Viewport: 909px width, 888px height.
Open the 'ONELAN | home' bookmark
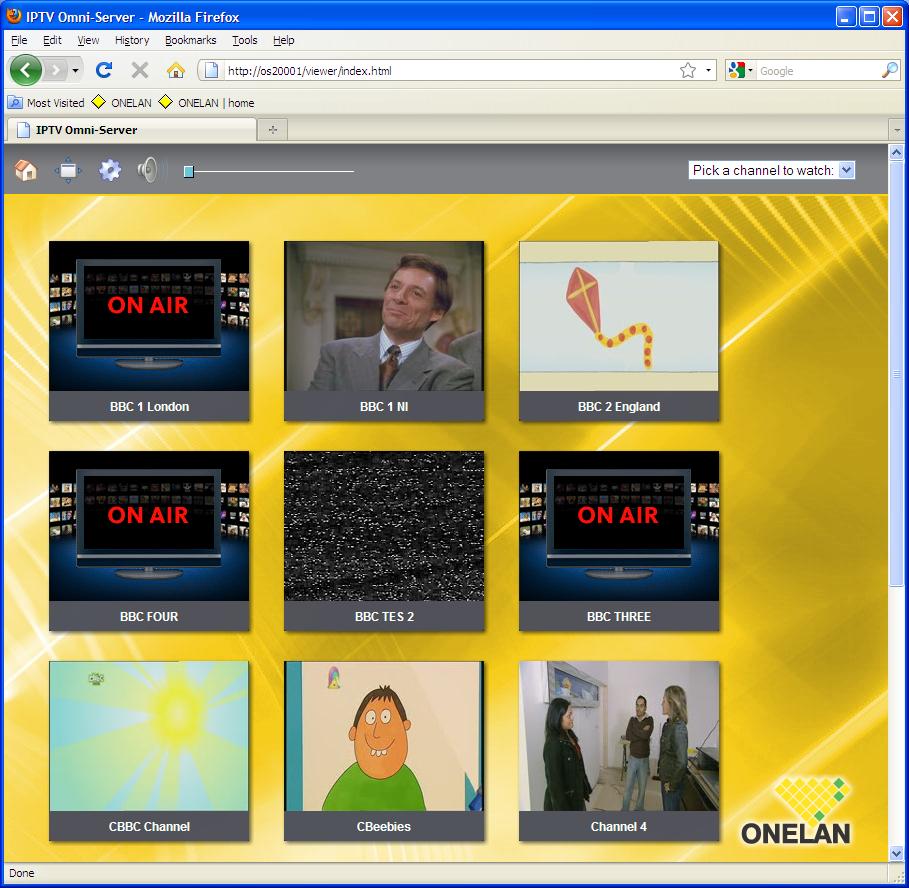pos(206,103)
